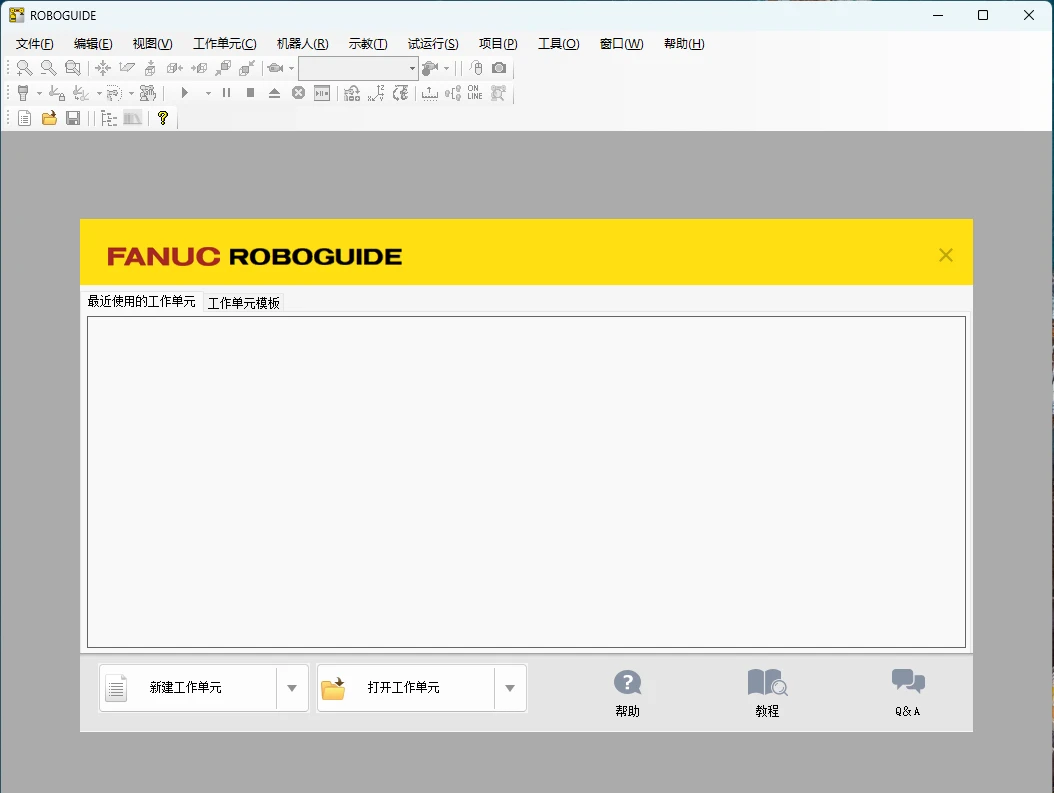
Task: Click the 教程 tutorial link
Action: 766,693
